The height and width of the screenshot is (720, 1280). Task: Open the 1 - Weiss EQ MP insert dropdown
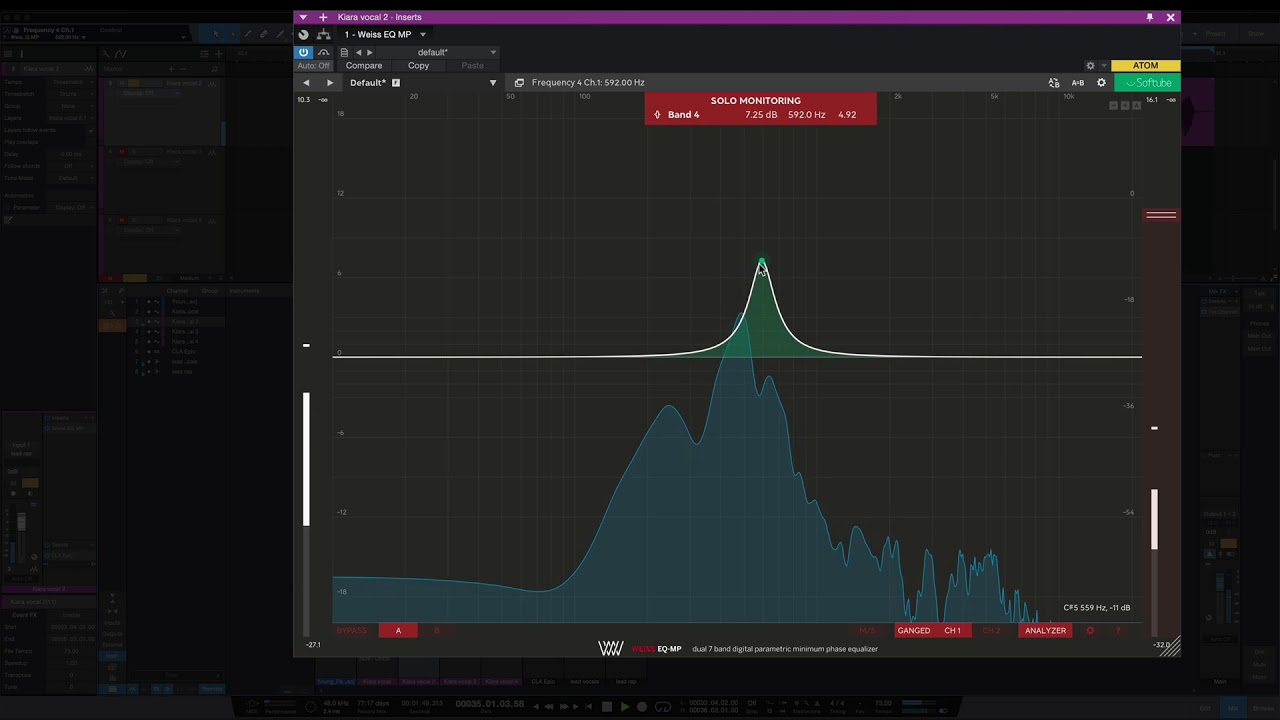pos(385,34)
